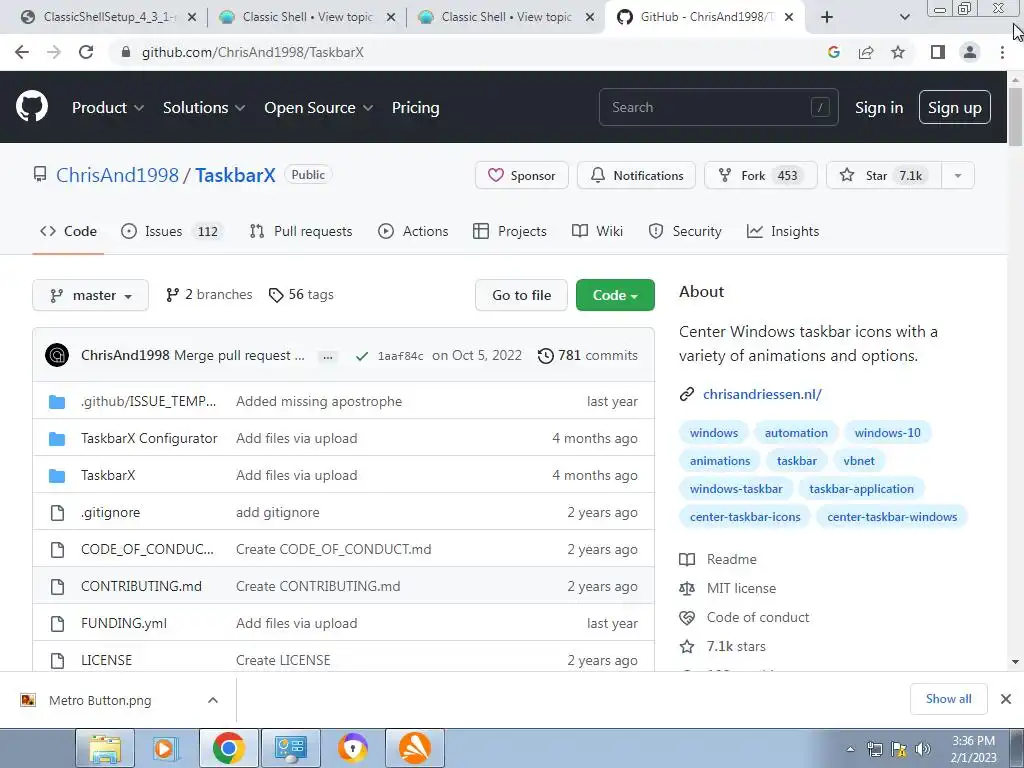
Task: Click Chrome icon in taskbar
Action: (228, 748)
